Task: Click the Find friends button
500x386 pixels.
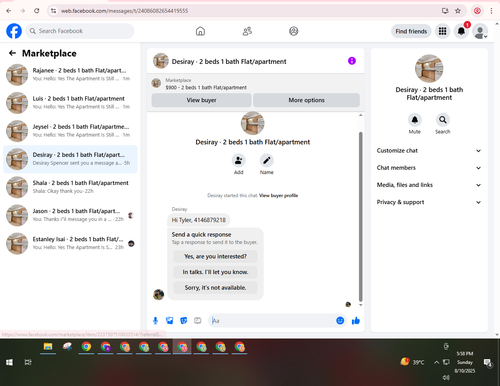Action: pyautogui.click(x=411, y=31)
